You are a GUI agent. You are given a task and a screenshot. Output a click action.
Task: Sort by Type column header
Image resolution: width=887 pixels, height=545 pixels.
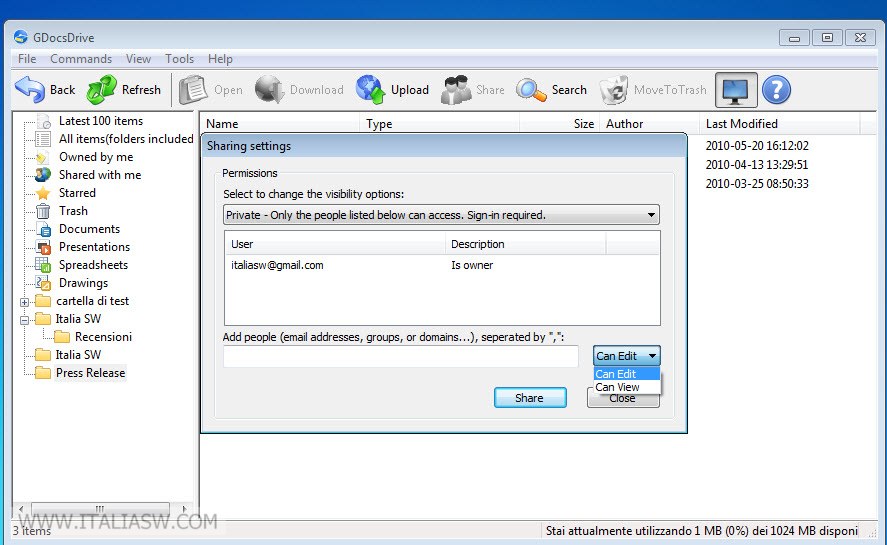pos(440,123)
